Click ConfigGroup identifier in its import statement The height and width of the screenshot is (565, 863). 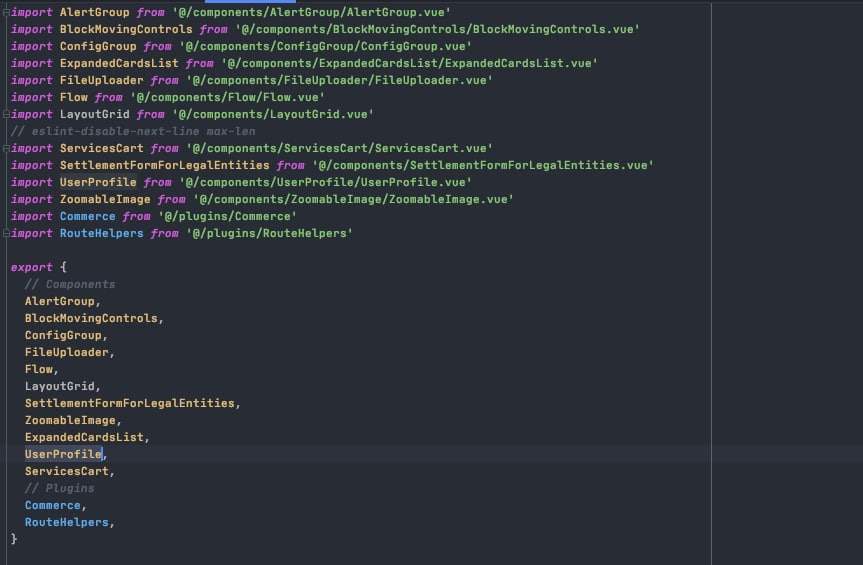[x=98, y=46]
